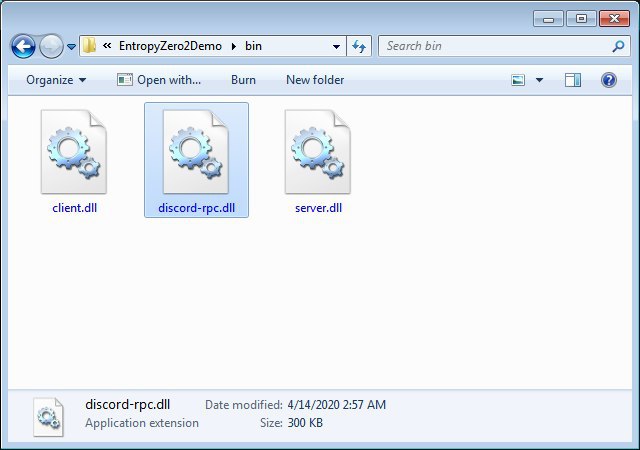Select the discord-rpc.dll file icon

click(x=196, y=151)
